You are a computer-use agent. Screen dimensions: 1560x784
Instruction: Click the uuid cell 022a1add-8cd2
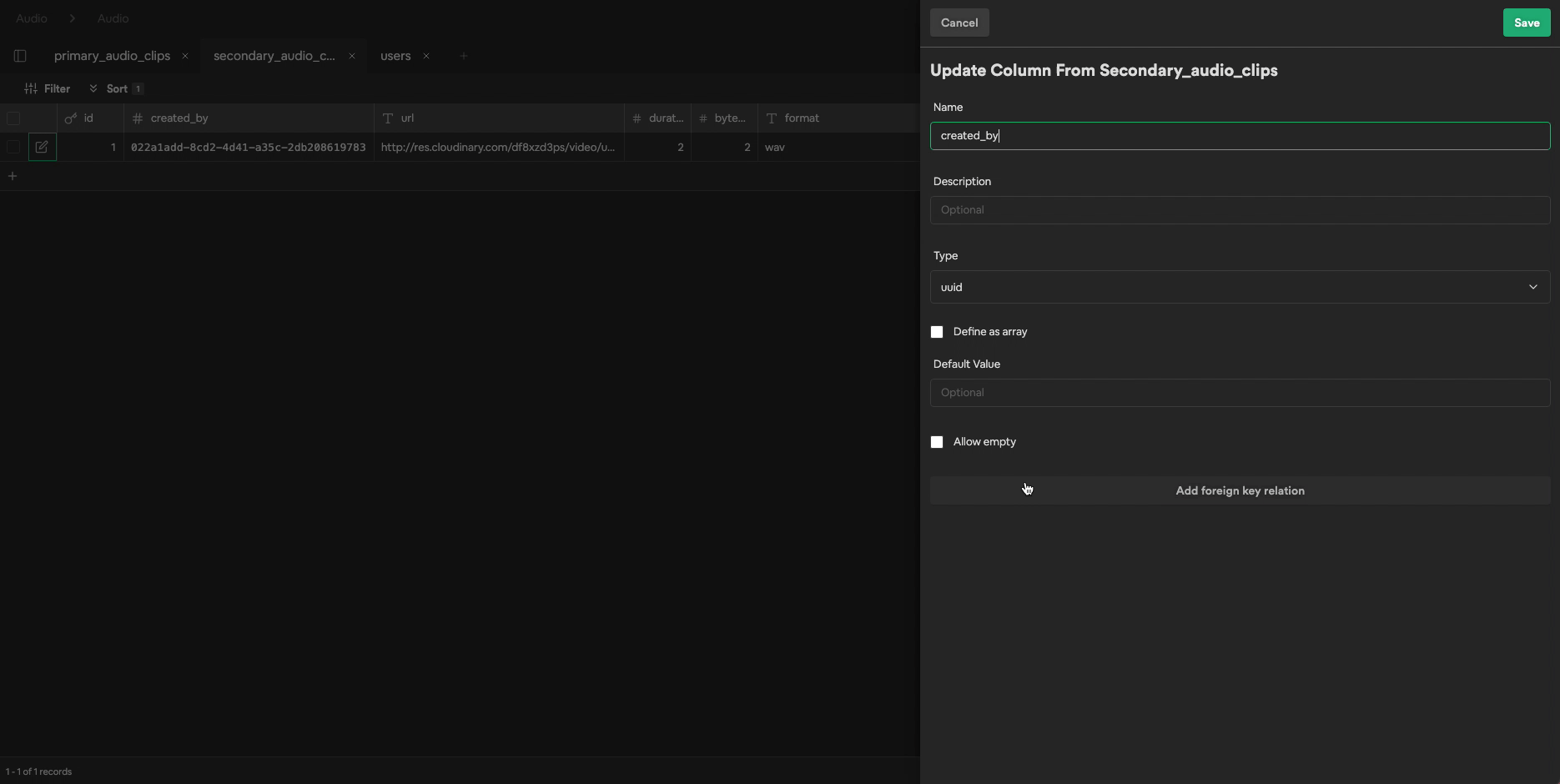pos(249,147)
